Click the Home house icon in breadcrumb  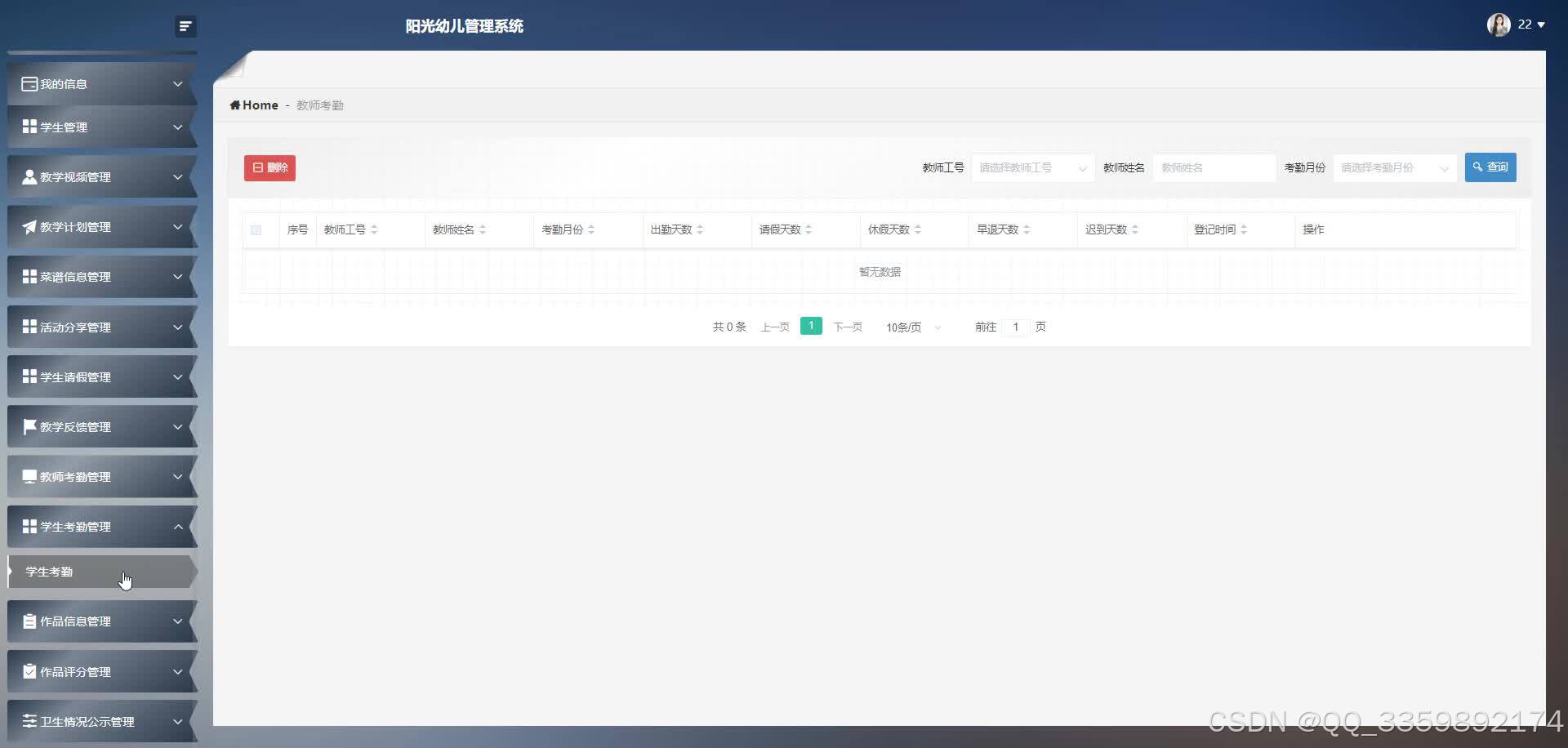[236, 105]
